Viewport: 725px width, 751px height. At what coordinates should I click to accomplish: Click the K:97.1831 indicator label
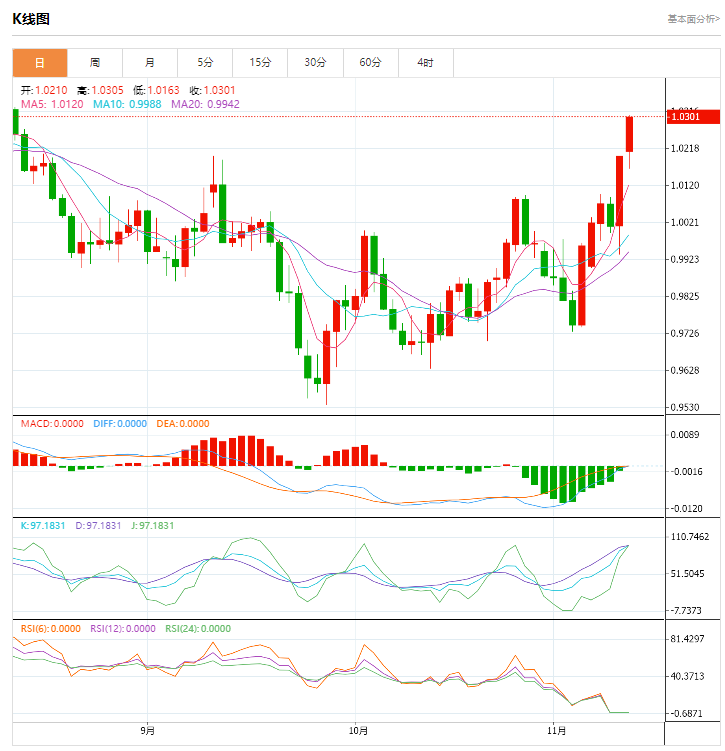click(43, 525)
